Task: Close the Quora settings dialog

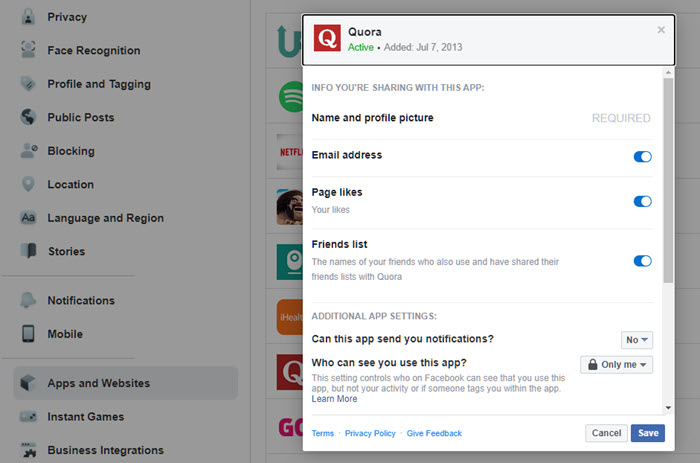Action: (x=661, y=30)
